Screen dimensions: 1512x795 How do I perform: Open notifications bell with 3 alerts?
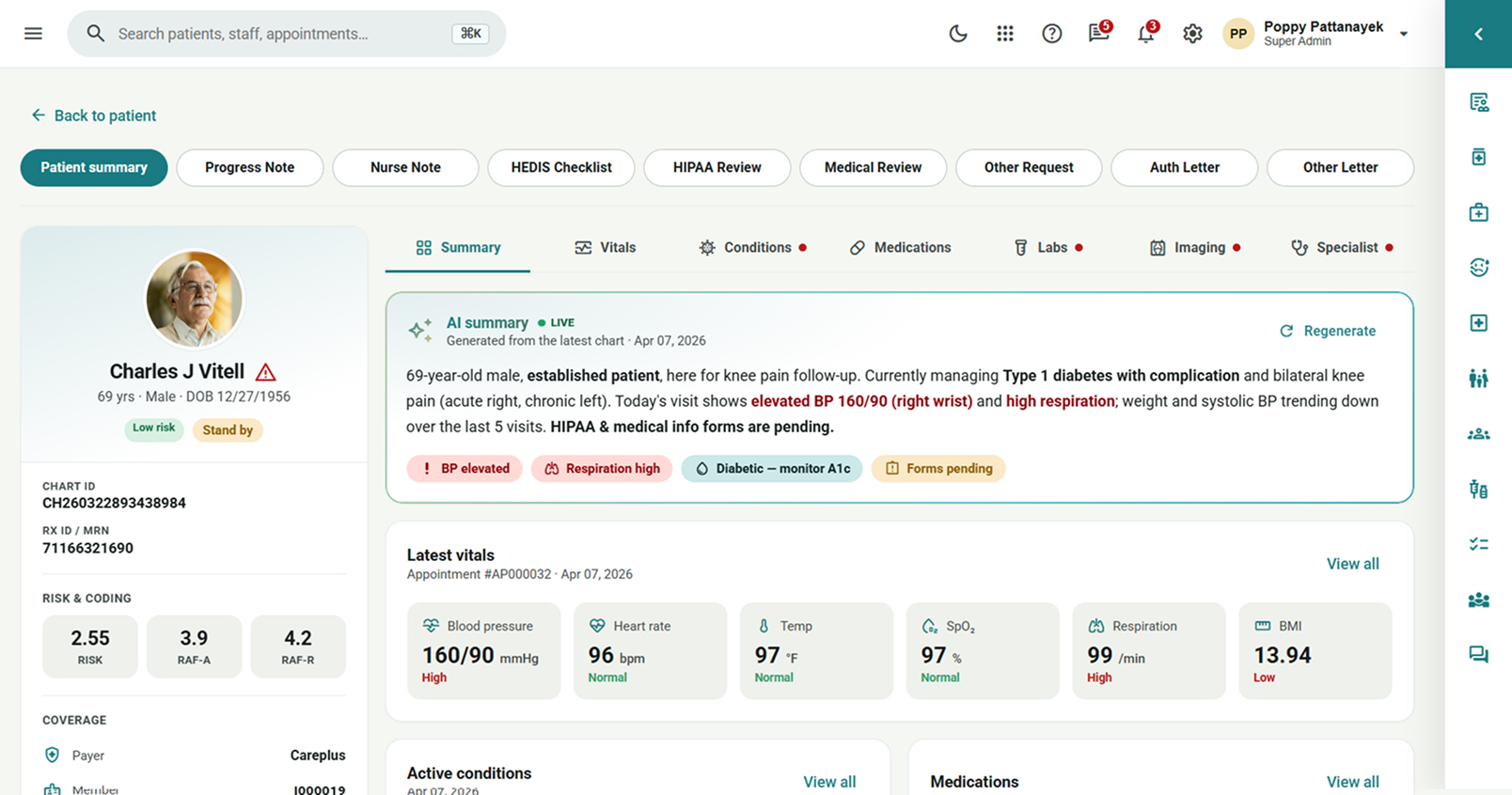[x=1146, y=33]
